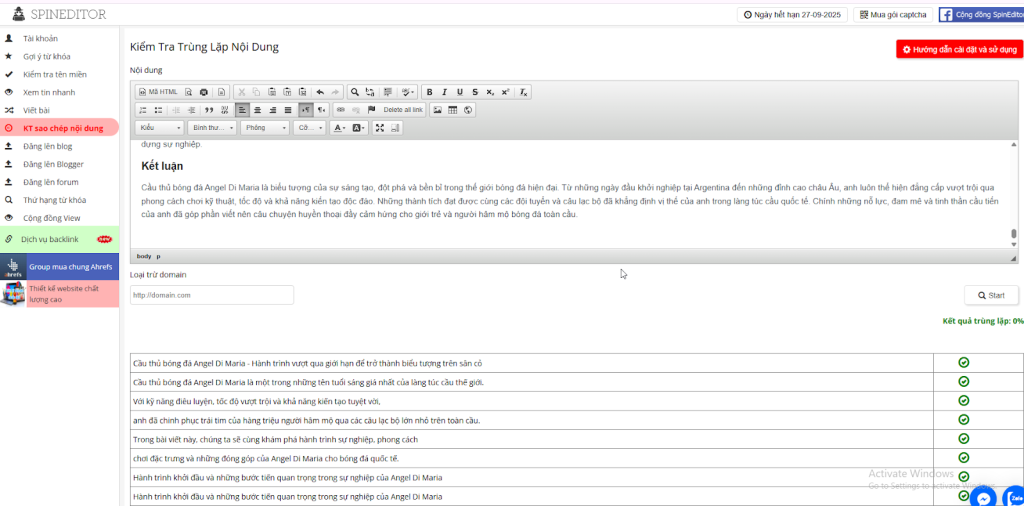The image size is (1024, 506).
Task: Insert a table with the table icon
Action: [452, 110]
